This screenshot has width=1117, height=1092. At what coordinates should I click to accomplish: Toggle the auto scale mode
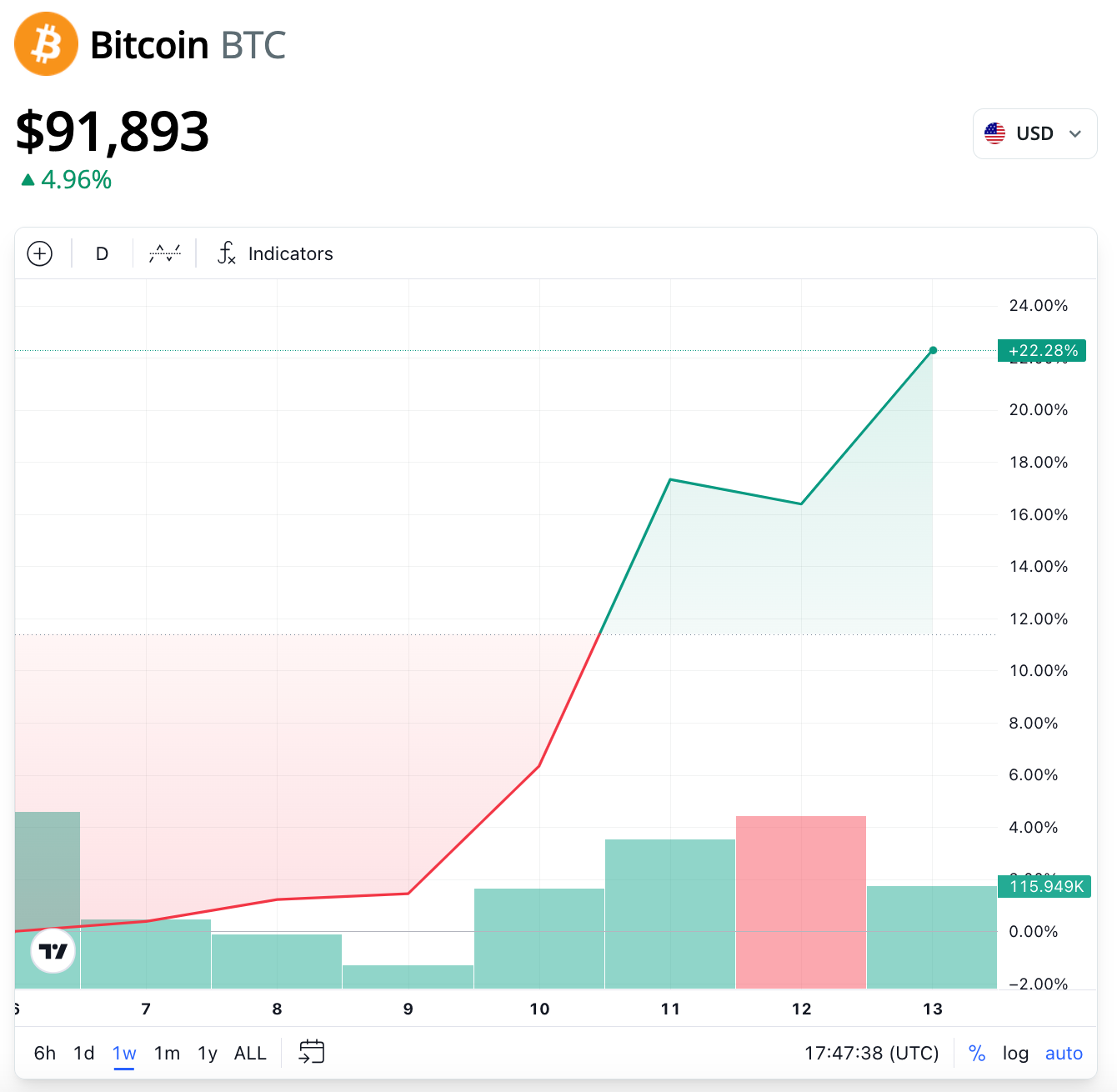pos(1064,1053)
